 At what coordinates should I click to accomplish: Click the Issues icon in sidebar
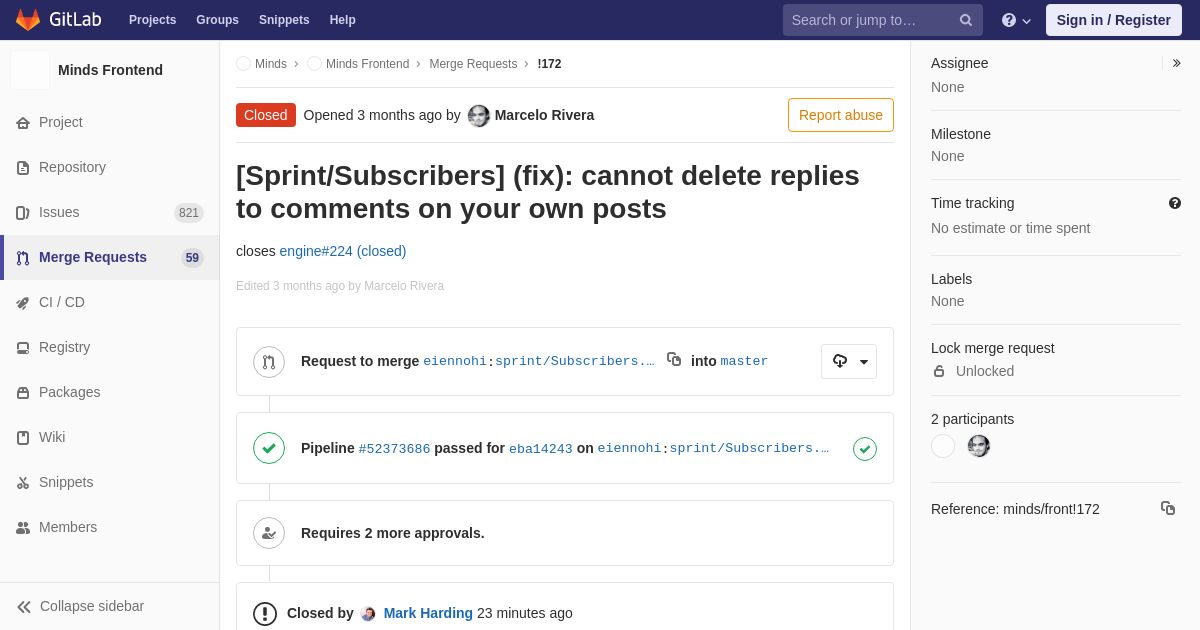click(x=23, y=213)
